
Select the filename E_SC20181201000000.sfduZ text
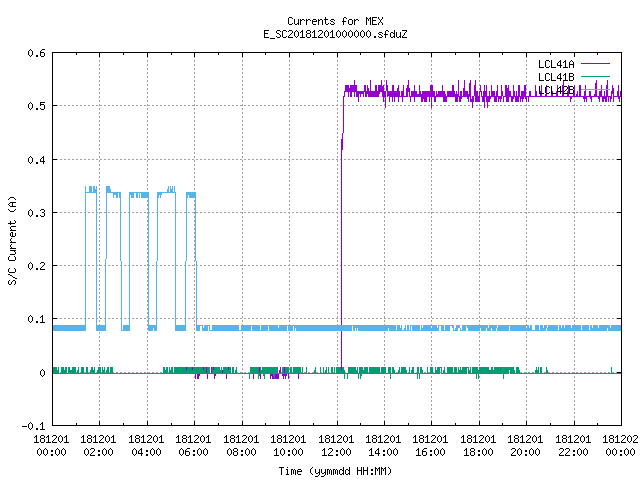coord(335,34)
